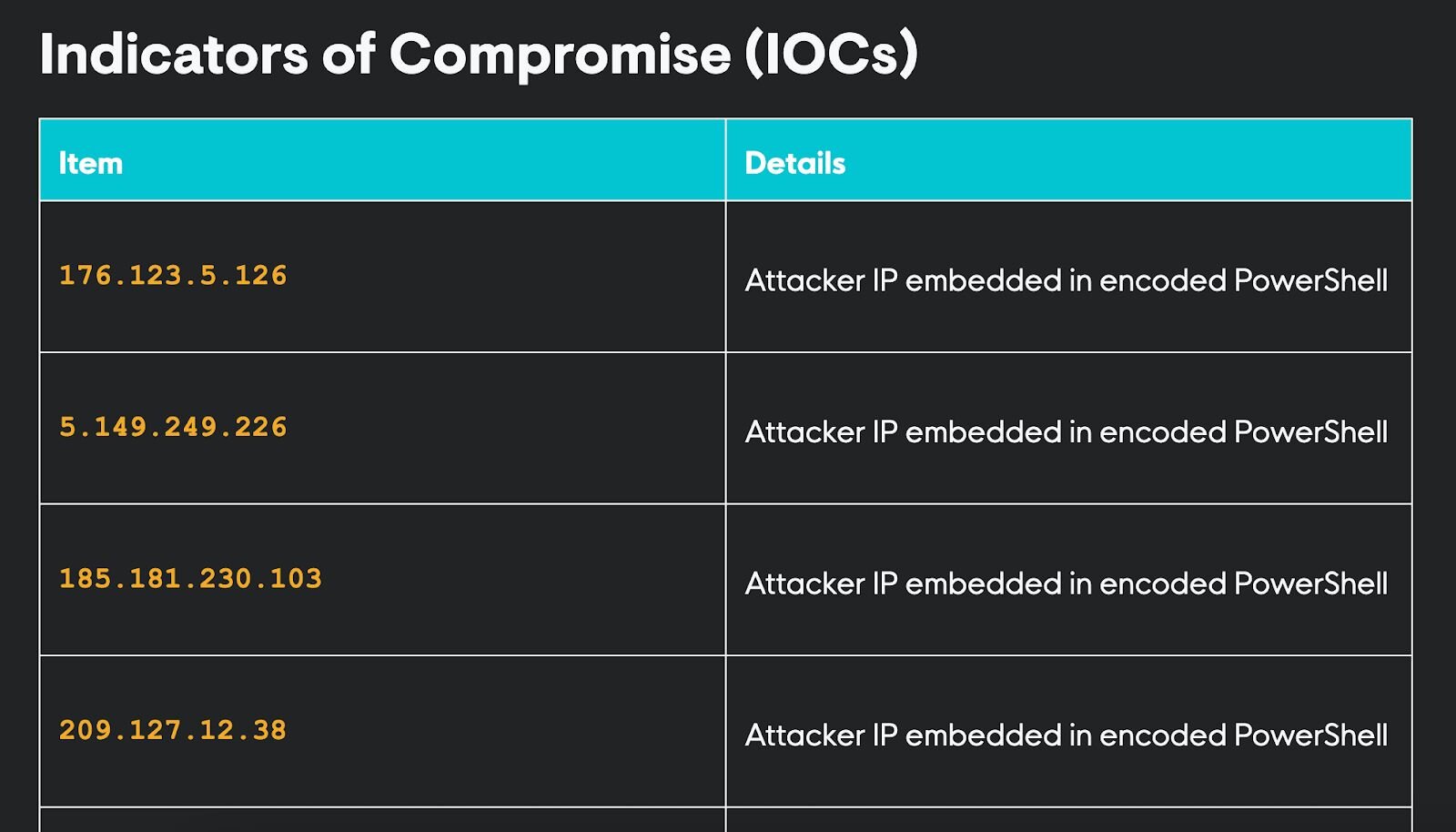Click the word Attacker in last visible row
This screenshot has height=832, width=1456.
point(804,736)
